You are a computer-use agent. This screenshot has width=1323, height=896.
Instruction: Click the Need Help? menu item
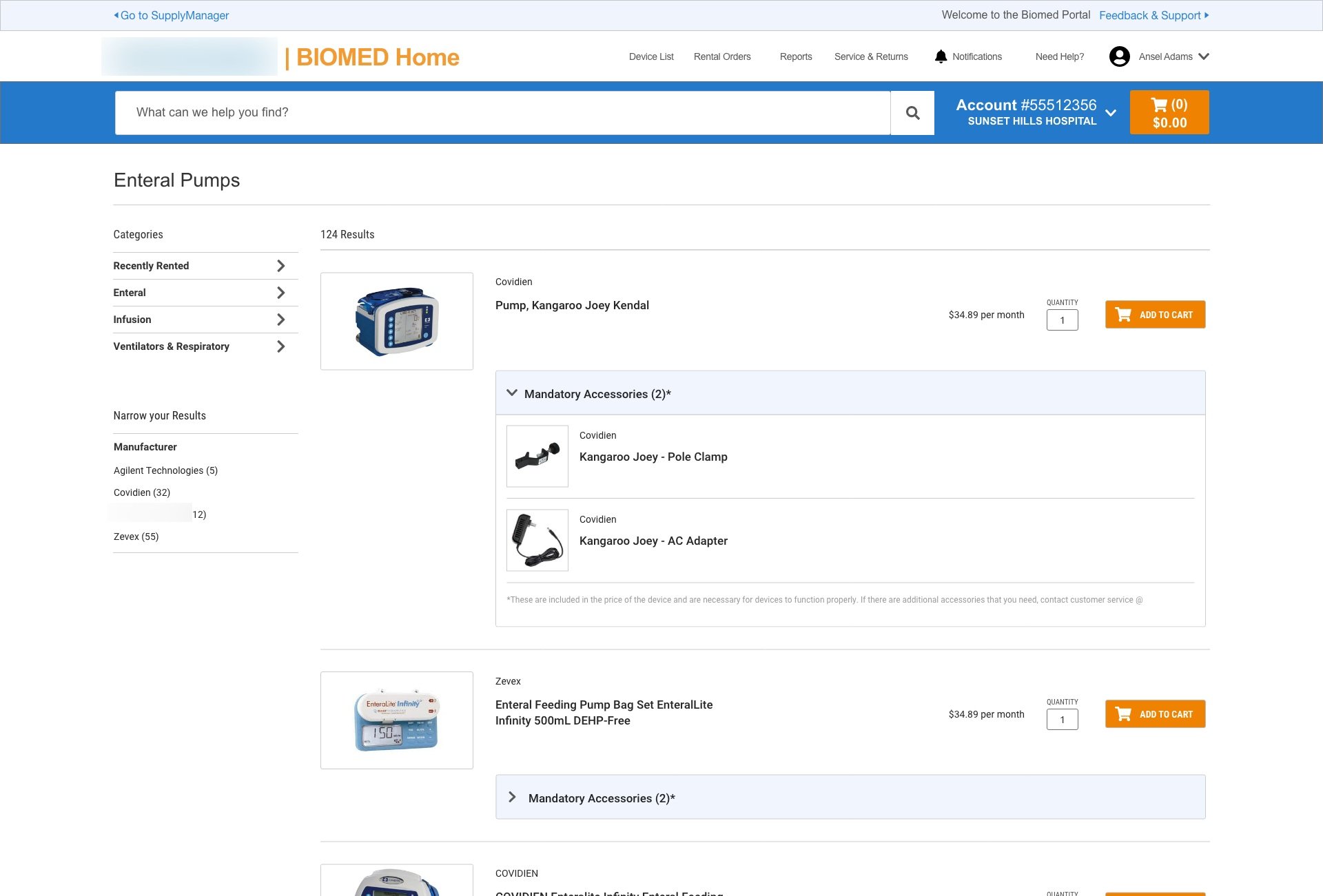coord(1060,56)
